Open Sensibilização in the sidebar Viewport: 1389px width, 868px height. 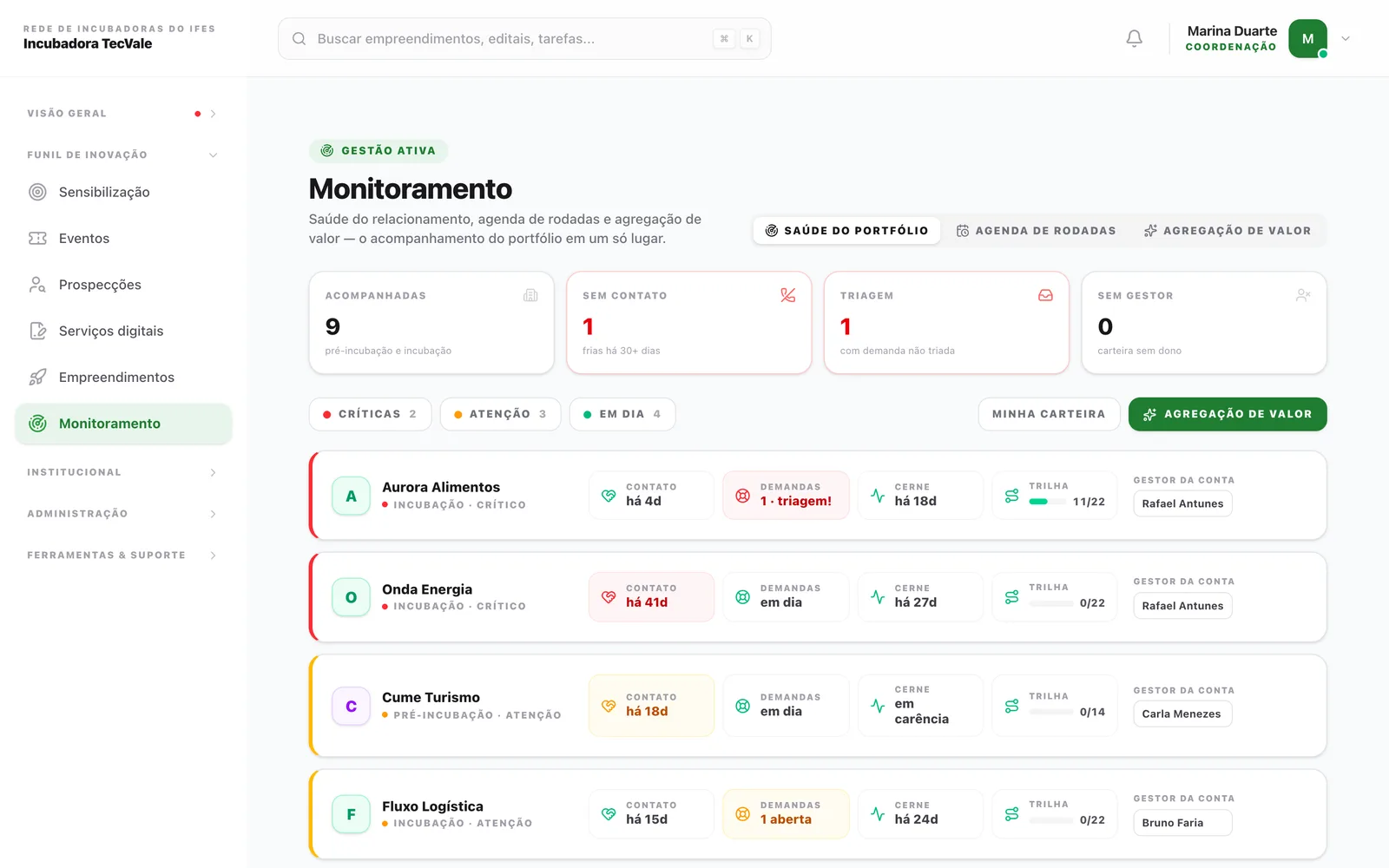click(x=123, y=192)
